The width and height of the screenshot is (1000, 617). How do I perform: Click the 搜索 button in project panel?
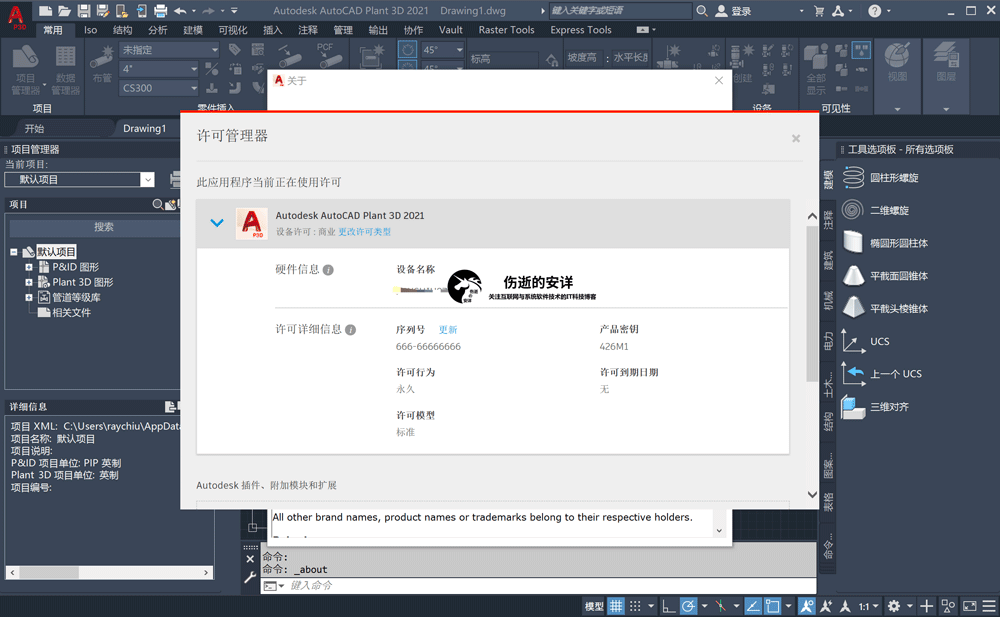point(94,227)
